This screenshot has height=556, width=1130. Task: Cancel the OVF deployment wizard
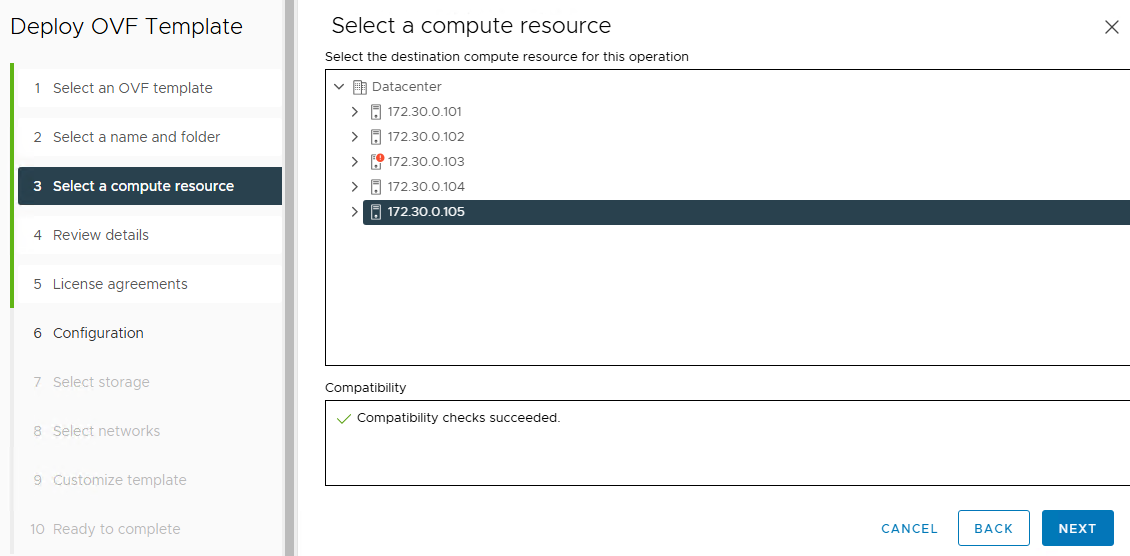point(909,528)
